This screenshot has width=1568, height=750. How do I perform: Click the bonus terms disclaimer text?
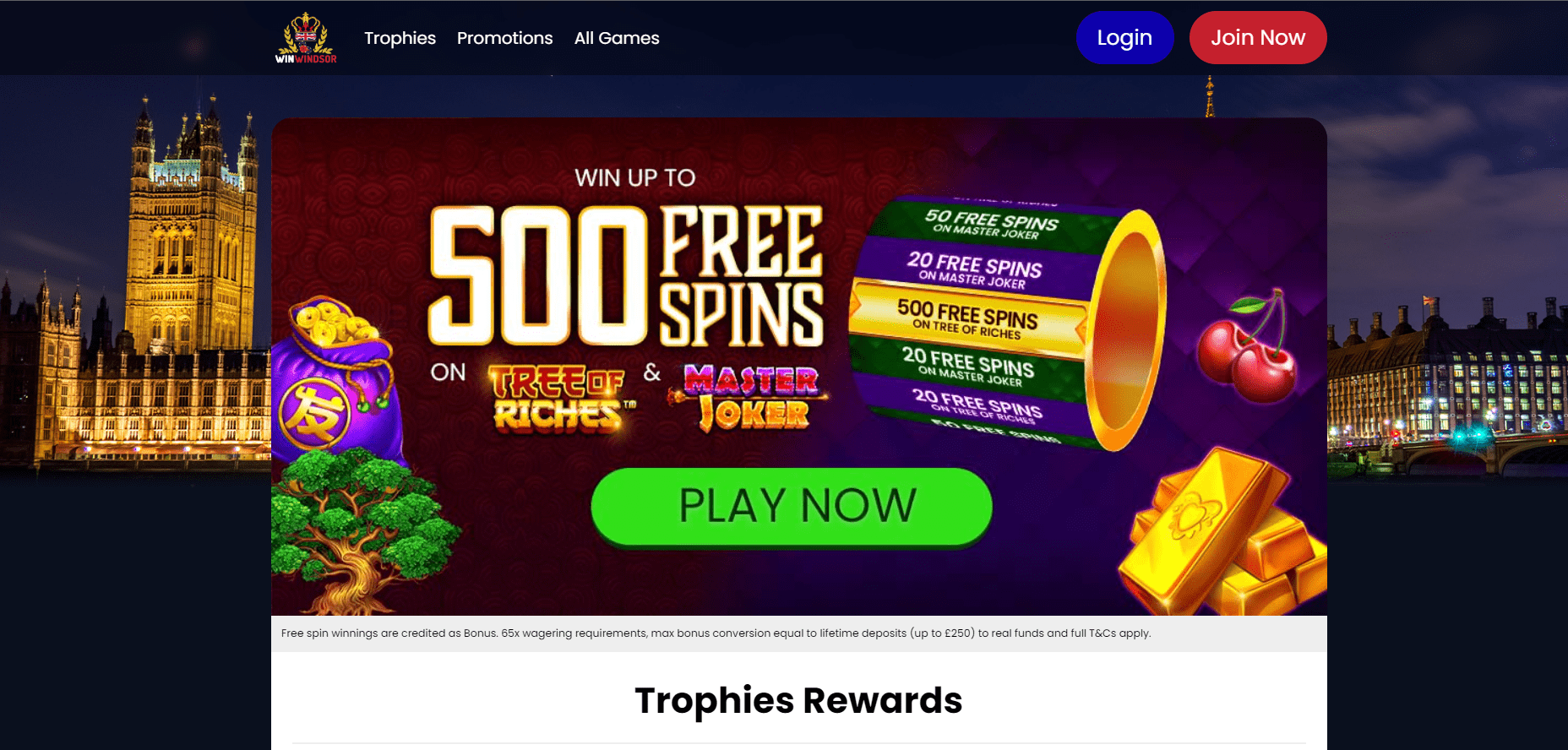tap(716, 633)
